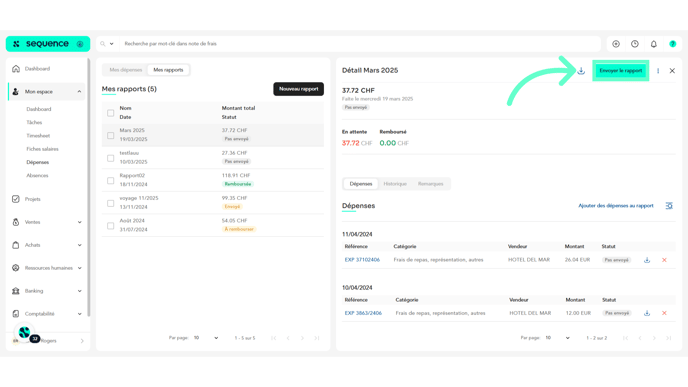The height and width of the screenshot is (387, 688).
Task: Open the search filter dropdown arrow
Action: (x=111, y=44)
